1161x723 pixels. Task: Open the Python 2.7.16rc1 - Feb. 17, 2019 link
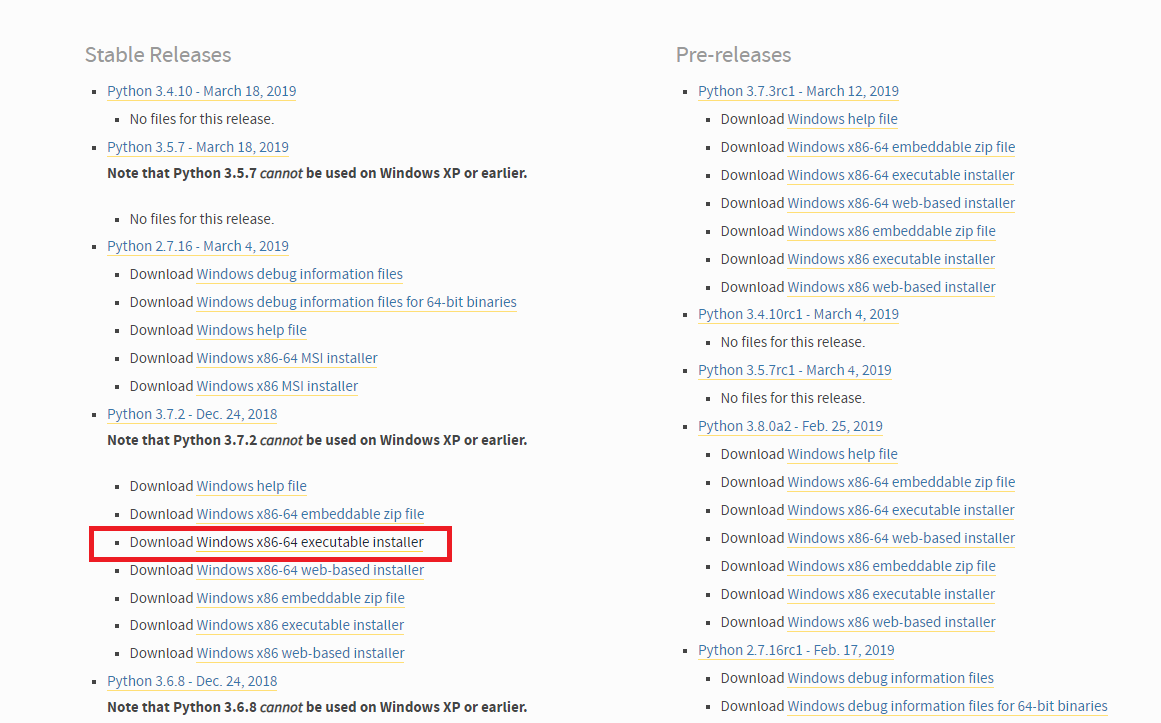tap(796, 650)
